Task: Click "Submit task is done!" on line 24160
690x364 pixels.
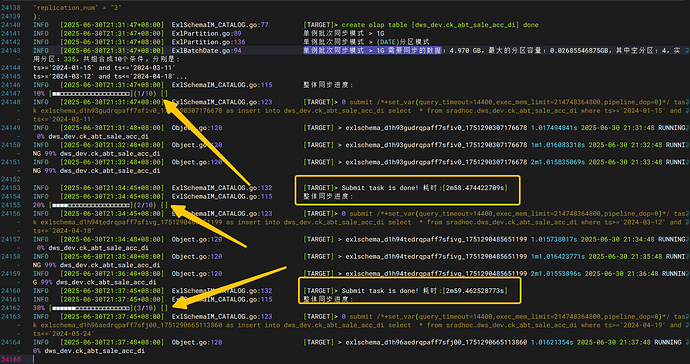Action: pyautogui.click(x=380, y=291)
